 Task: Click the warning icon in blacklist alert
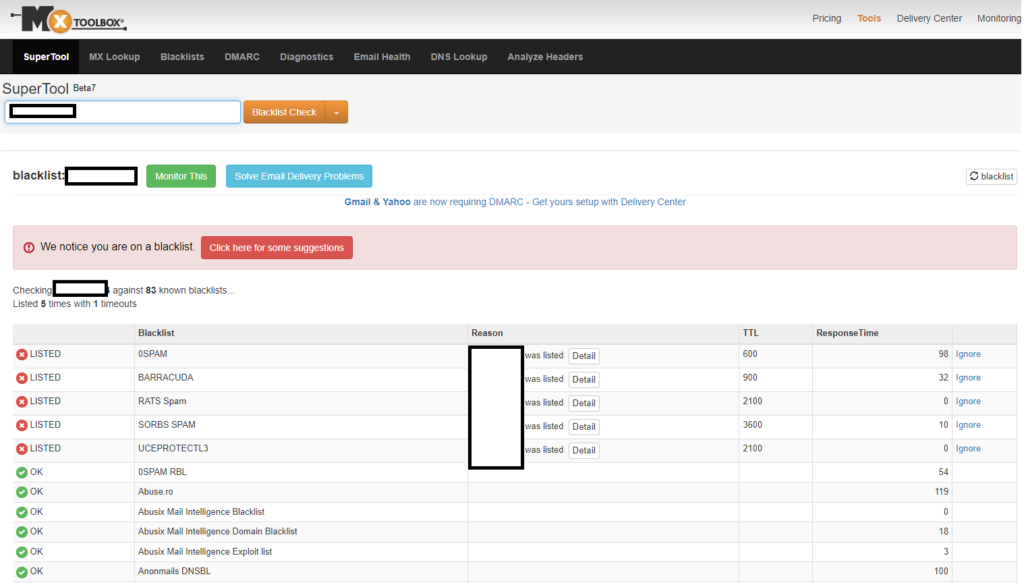29,247
